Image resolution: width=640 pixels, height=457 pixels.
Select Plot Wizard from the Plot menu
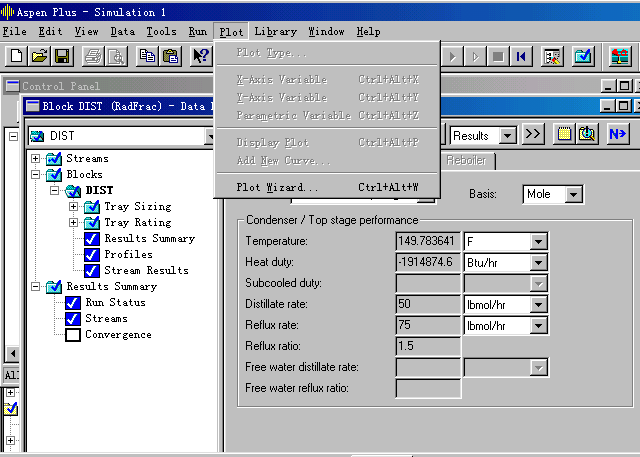click(x=278, y=187)
